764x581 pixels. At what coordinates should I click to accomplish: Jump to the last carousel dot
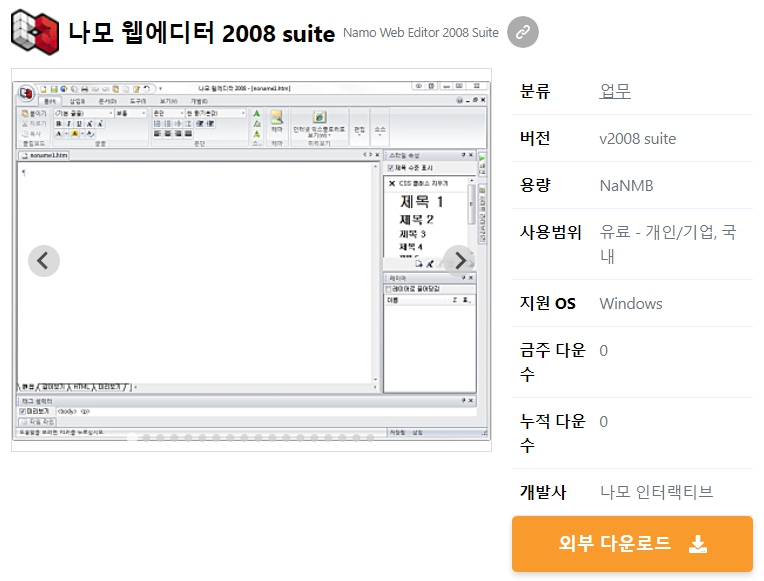(370, 438)
